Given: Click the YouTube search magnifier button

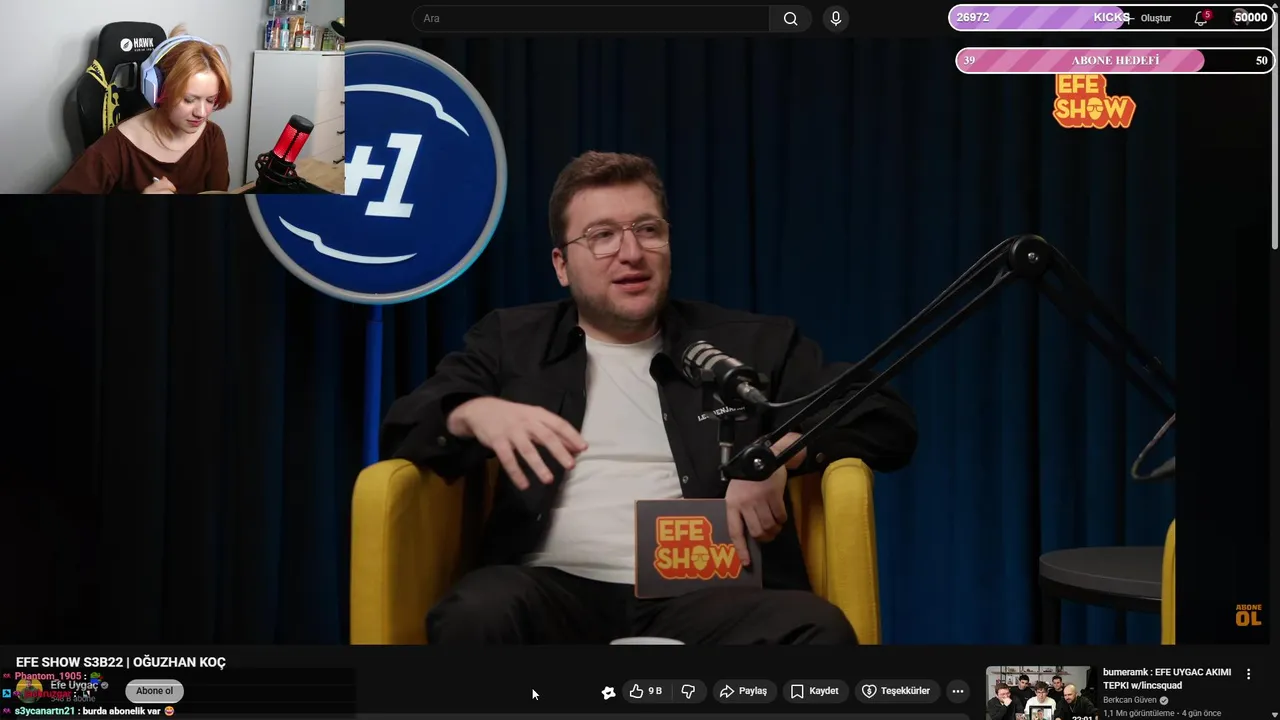Looking at the screenshot, I should pos(790,18).
